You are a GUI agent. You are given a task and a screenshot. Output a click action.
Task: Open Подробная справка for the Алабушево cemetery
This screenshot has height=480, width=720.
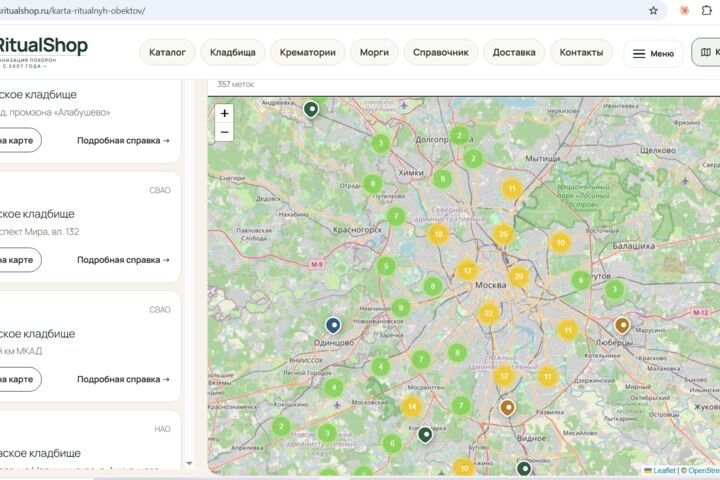tap(123, 141)
